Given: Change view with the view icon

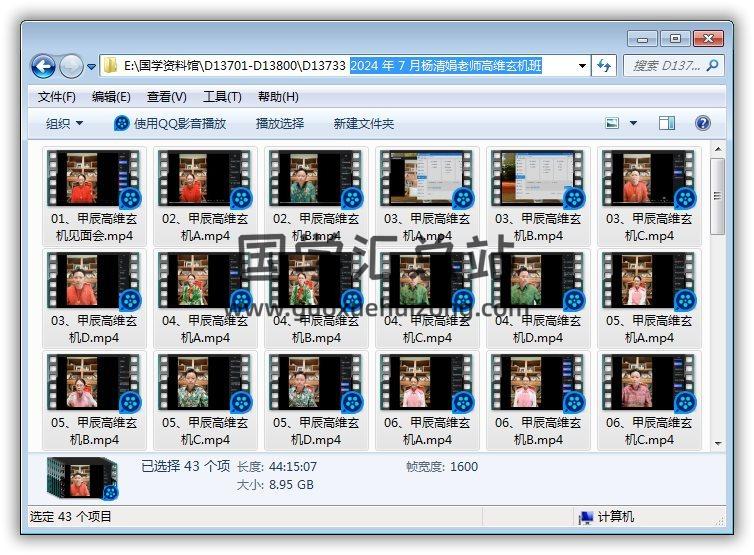Looking at the screenshot, I should pyautogui.click(x=612, y=124).
